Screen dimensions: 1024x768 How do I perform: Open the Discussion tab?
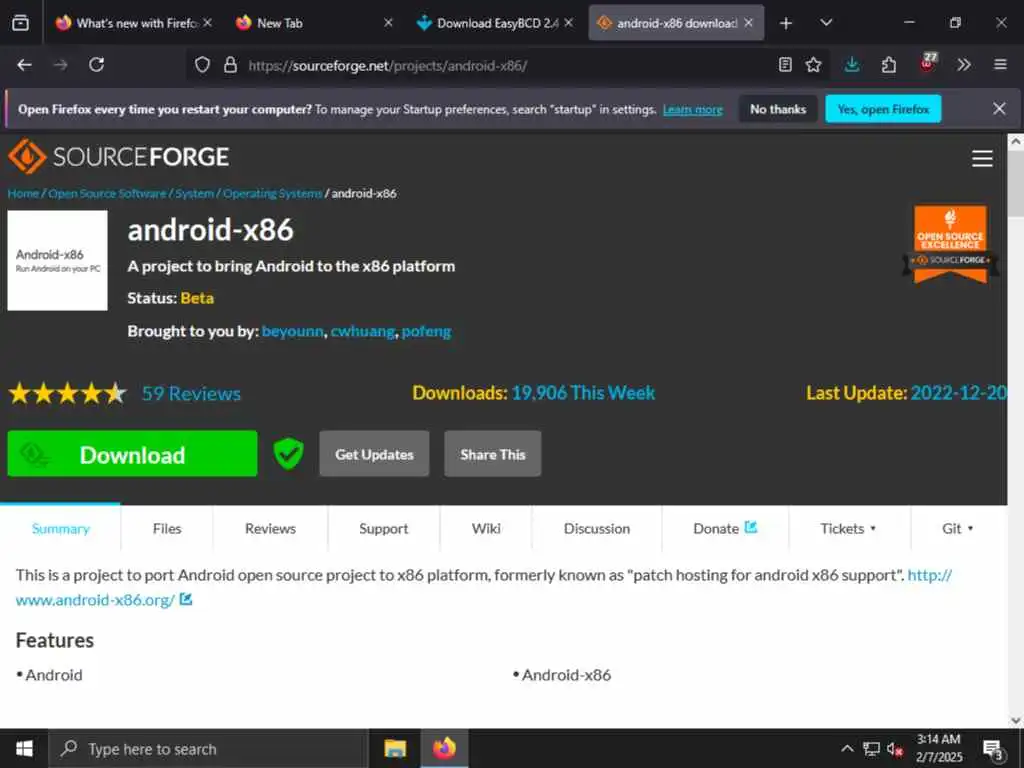point(597,528)
